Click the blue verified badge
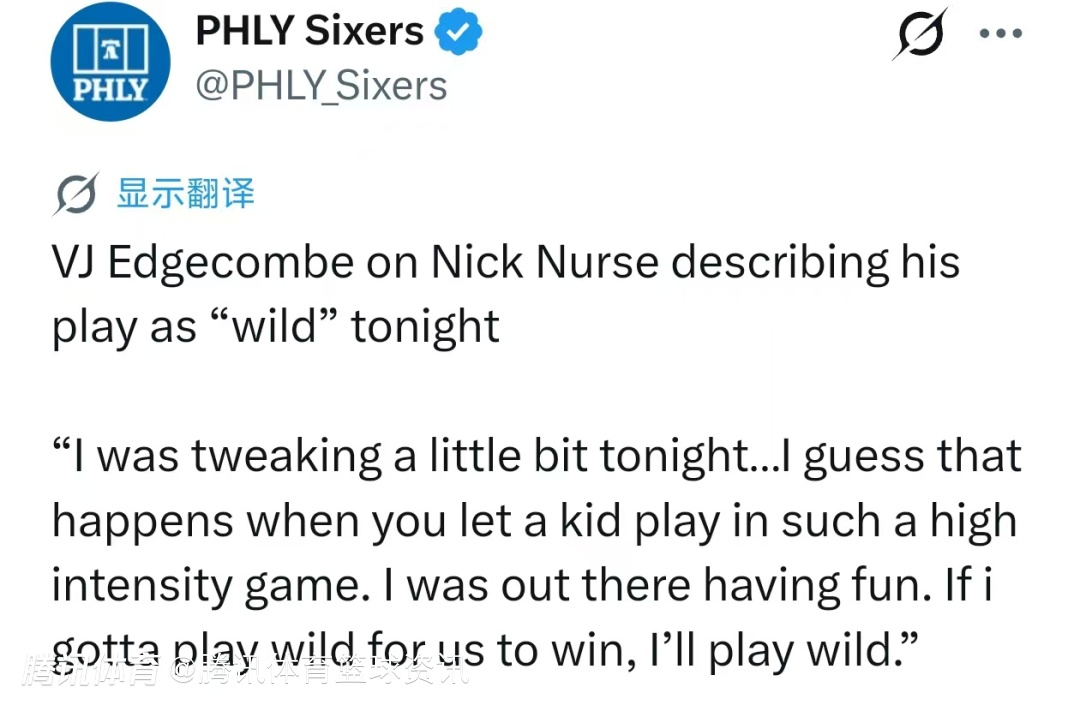The height and width of the screenshot is (705, 1080). click(458, 32)
